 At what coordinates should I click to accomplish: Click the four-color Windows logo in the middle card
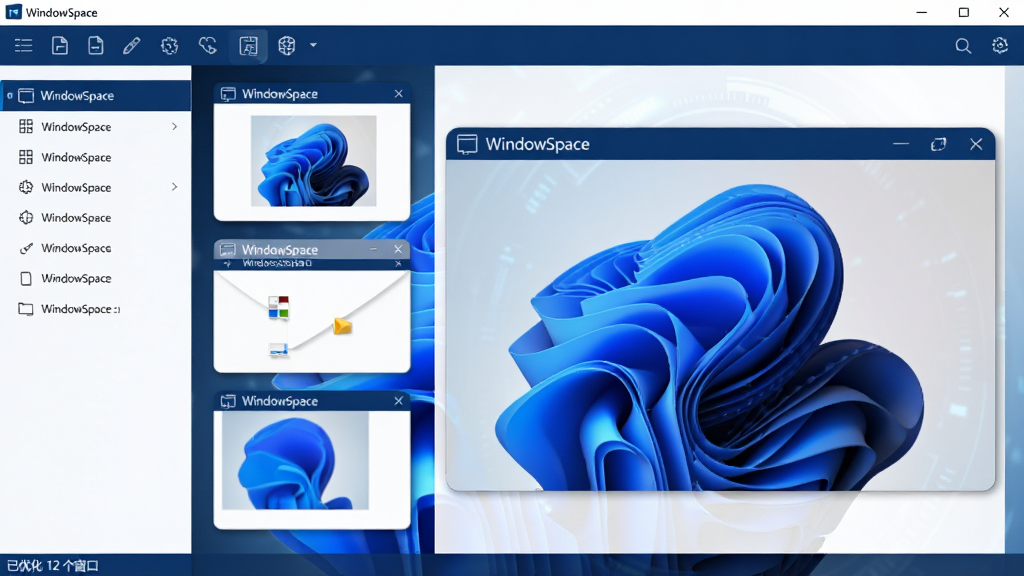(x=279, y=307)
